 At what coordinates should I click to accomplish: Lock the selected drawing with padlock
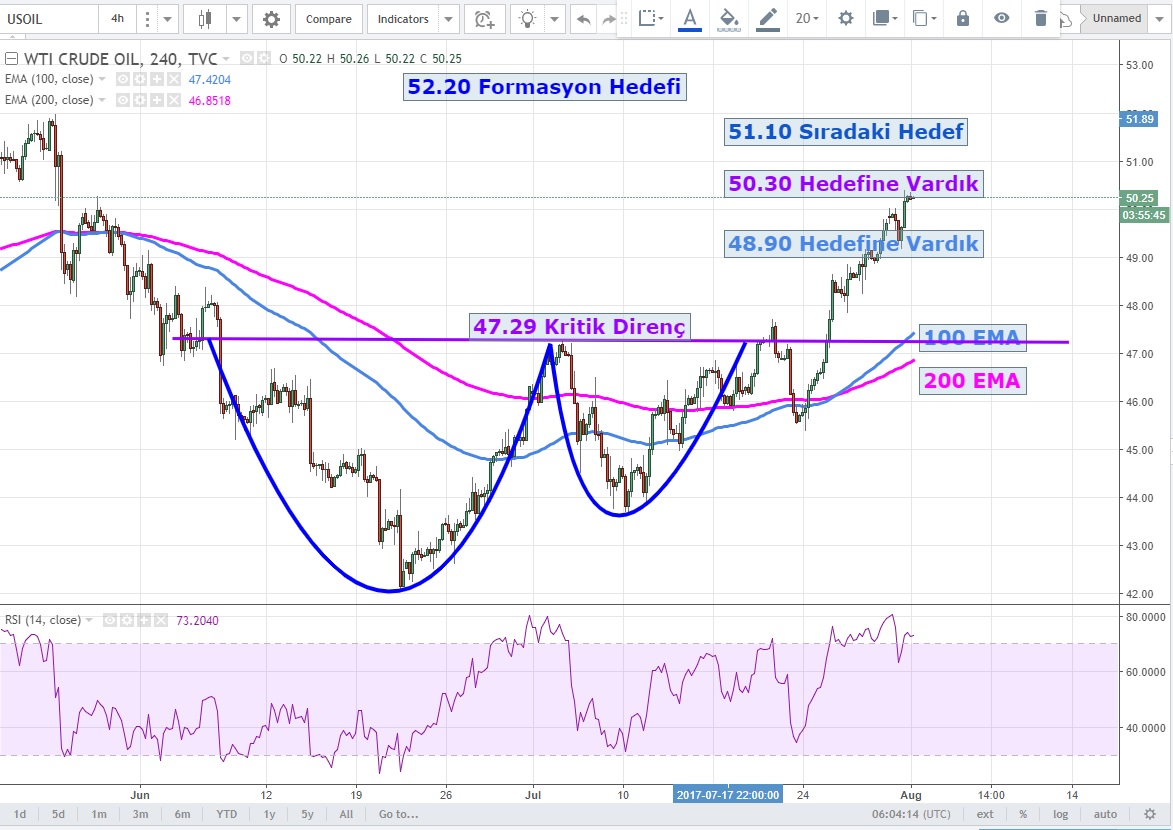point(962,18)
